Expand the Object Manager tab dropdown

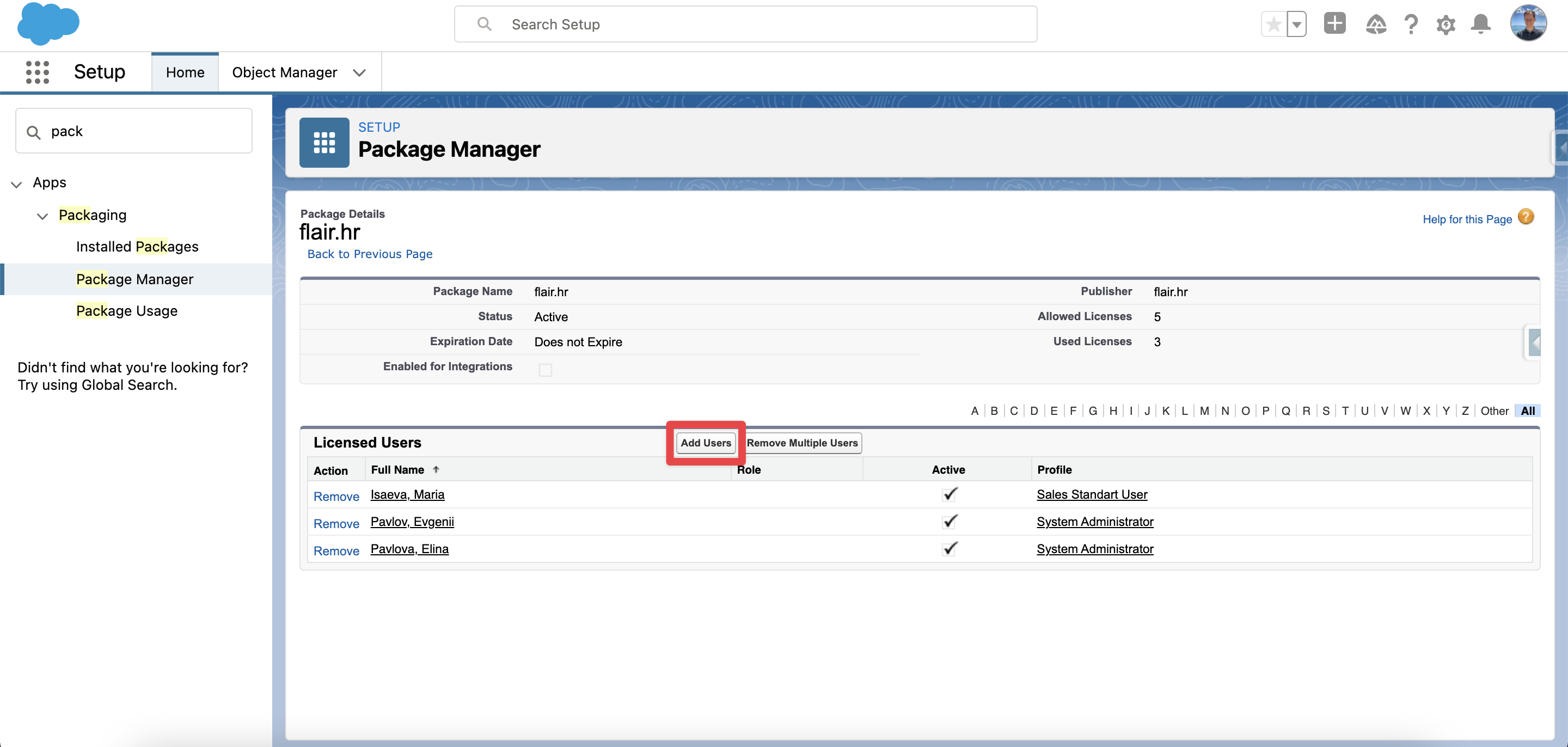point(359,72)
